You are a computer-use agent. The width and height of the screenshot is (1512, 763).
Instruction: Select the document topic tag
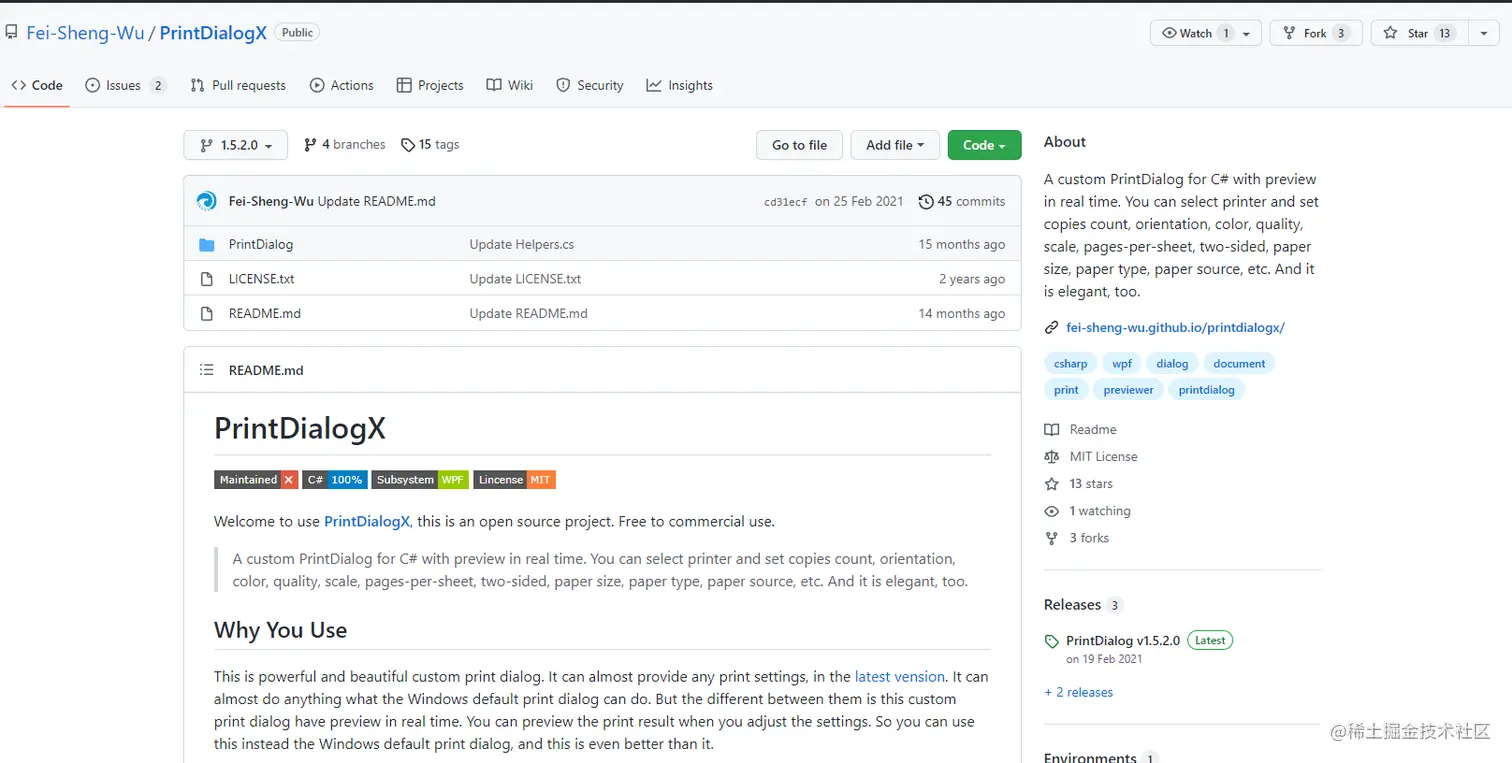click(x=1239, y=364)
